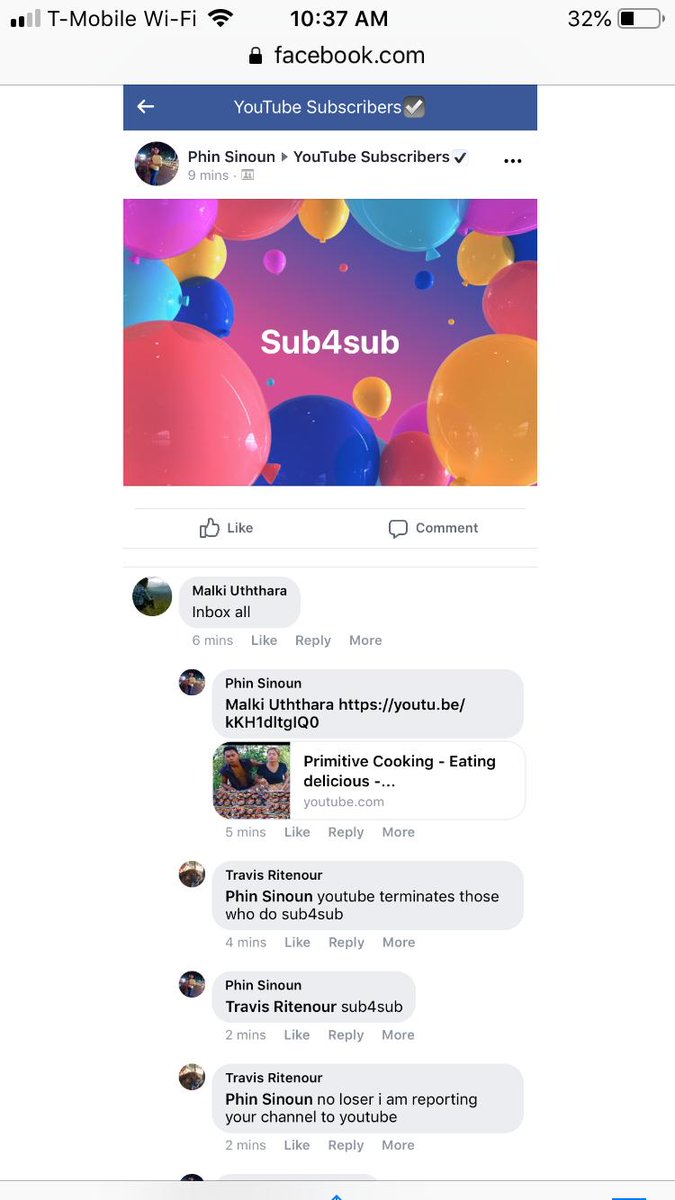This screenshot has height=1200, width=675.
Task: Open Phin Sinoun's profile picture on the post
Action: pyautogui.click(x=157, y=163)
